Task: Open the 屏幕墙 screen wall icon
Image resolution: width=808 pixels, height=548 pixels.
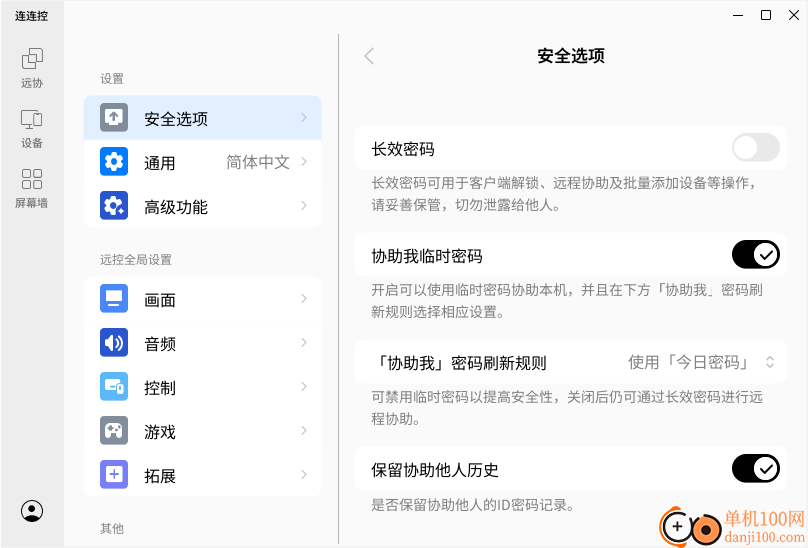Action: tap(31, 179)
